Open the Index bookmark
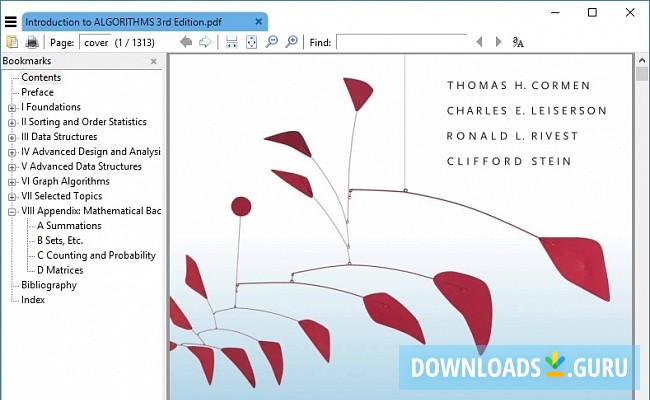 (33, 300)
